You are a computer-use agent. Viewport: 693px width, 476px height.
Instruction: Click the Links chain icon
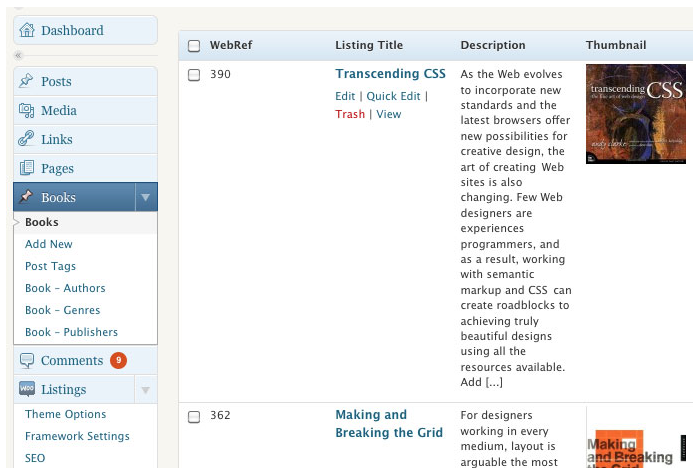click(26, 139)
